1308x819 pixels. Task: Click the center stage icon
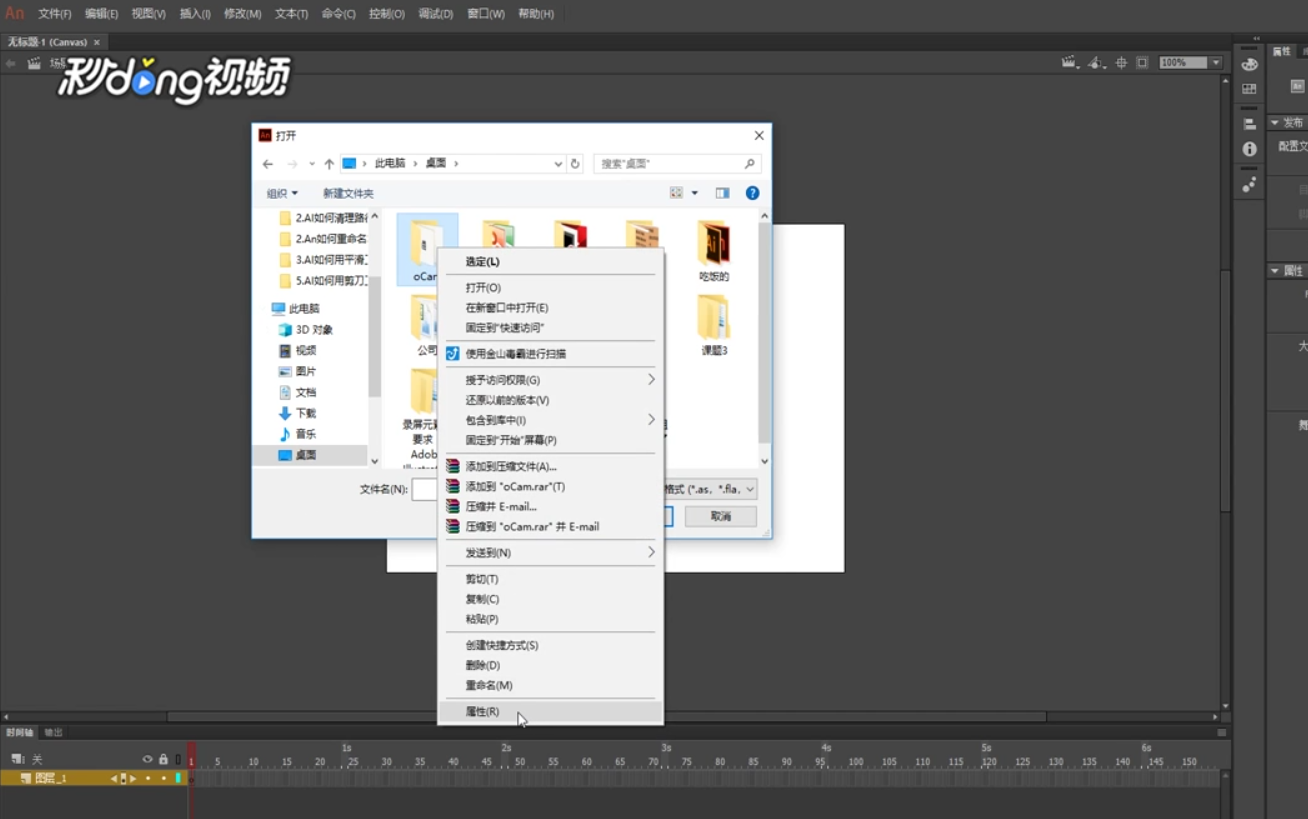[x=1121, y=62]
